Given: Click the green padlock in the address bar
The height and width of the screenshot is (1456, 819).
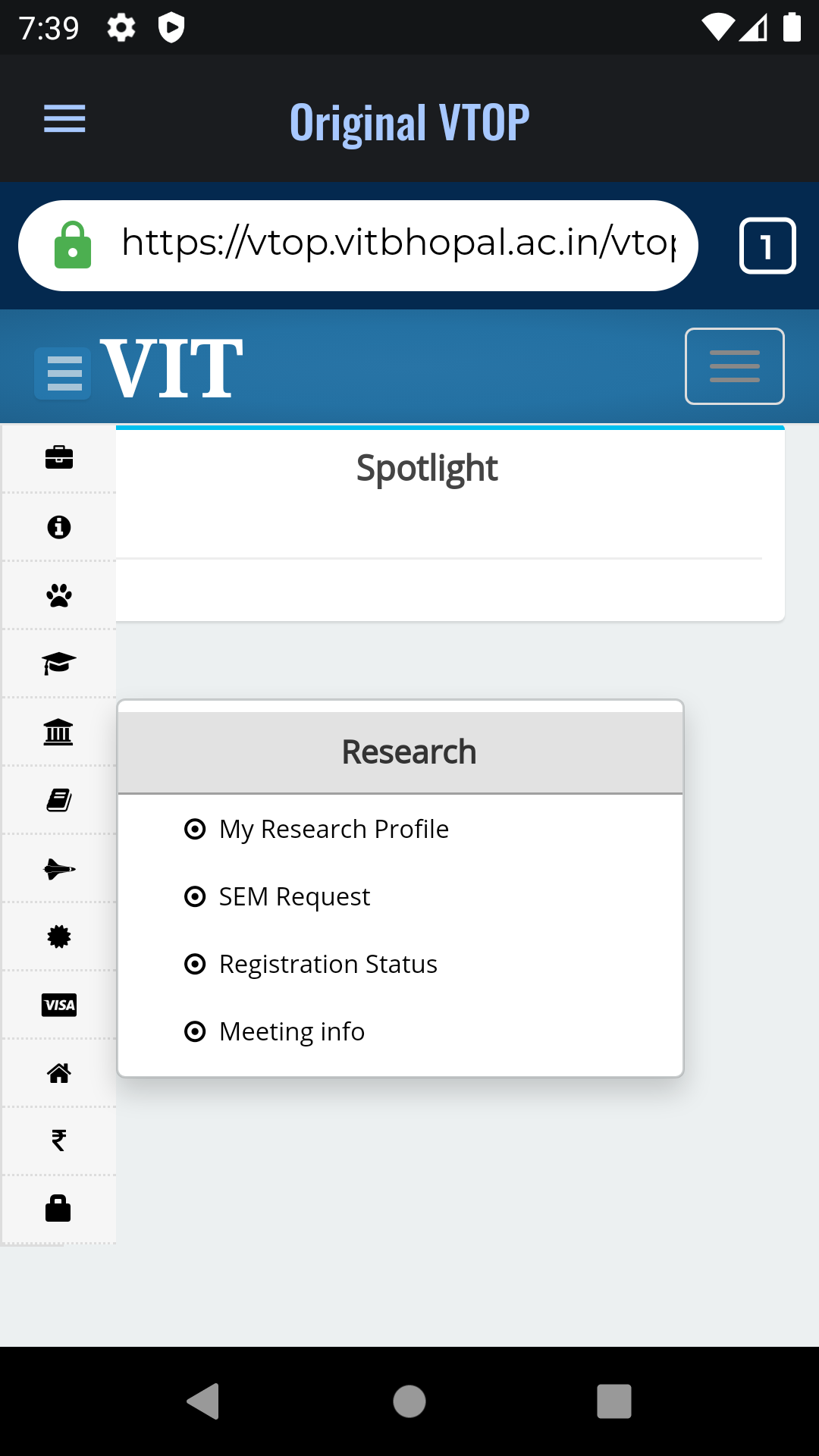Looking at the screenshot, I should click(73, 245).
